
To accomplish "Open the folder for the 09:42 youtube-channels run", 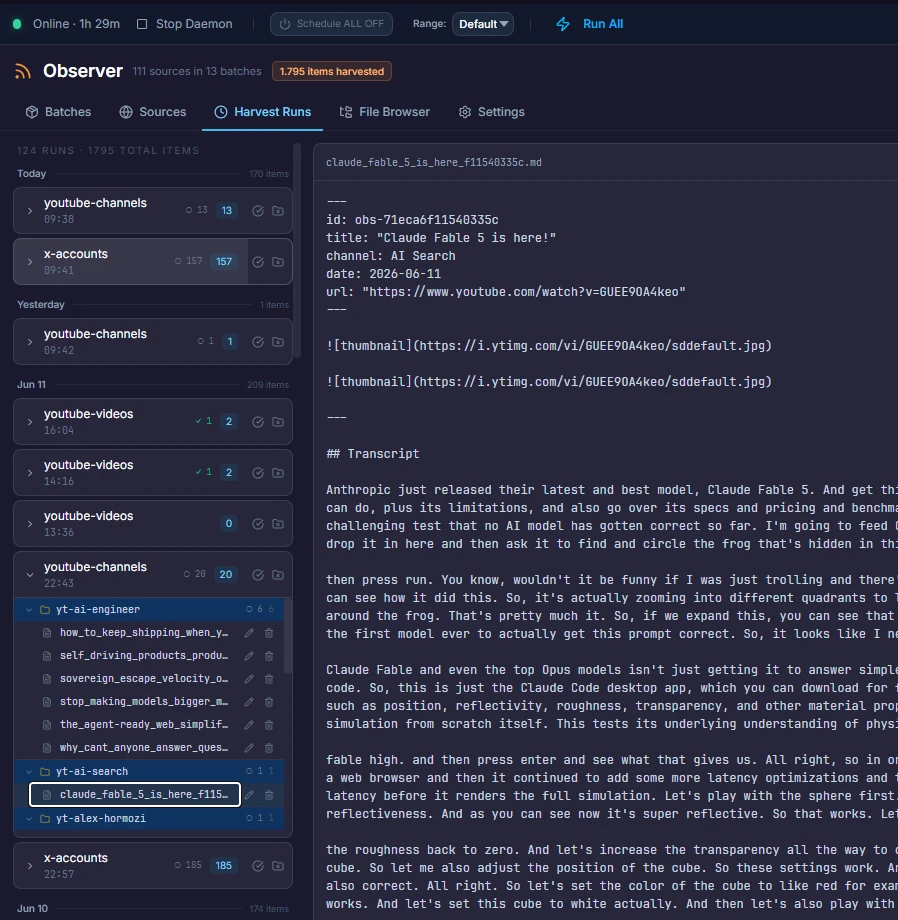I will [x=278, y=341].
